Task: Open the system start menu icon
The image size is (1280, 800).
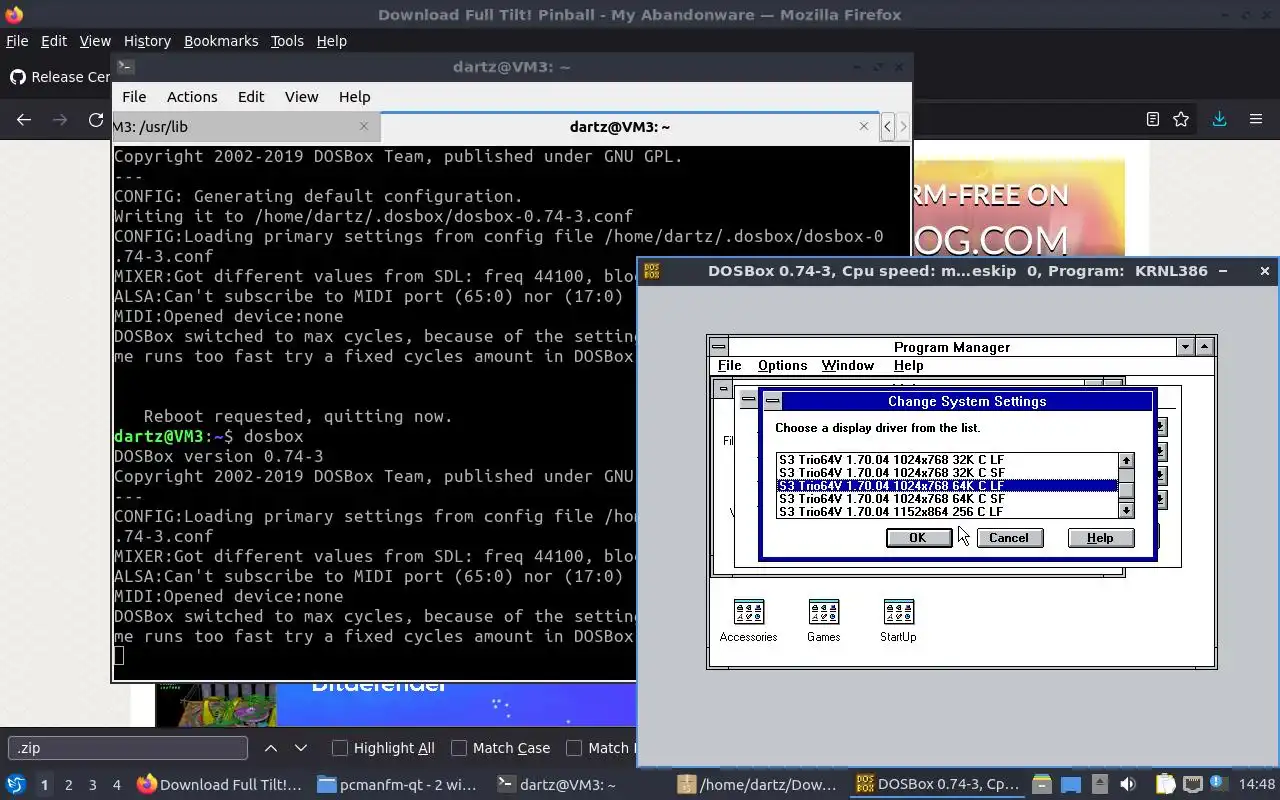Action: point(15,784)
